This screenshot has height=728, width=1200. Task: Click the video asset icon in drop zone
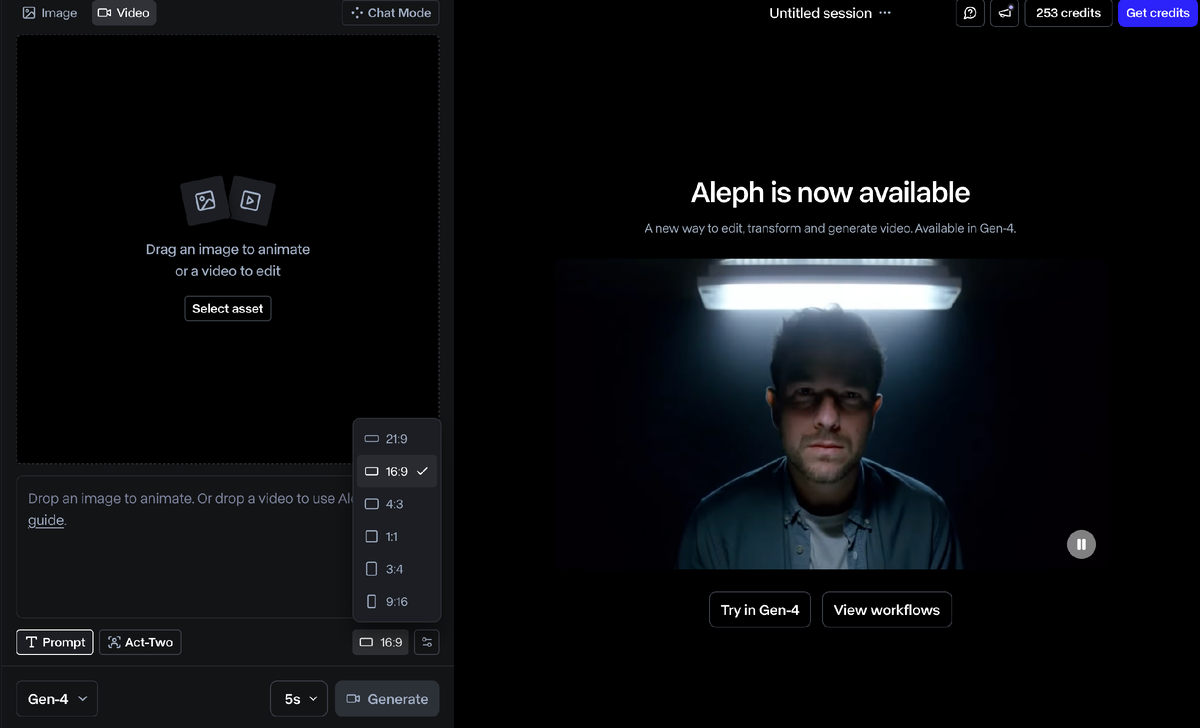click(x=251, y=201)
